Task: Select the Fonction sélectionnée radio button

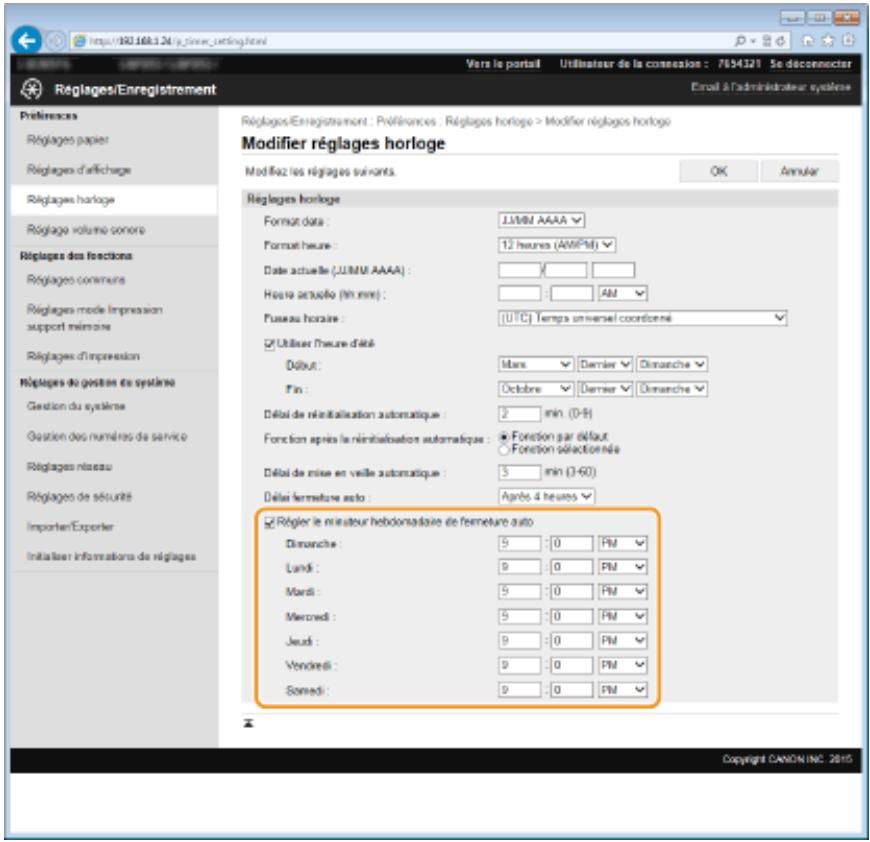Action: coord(504,450)
